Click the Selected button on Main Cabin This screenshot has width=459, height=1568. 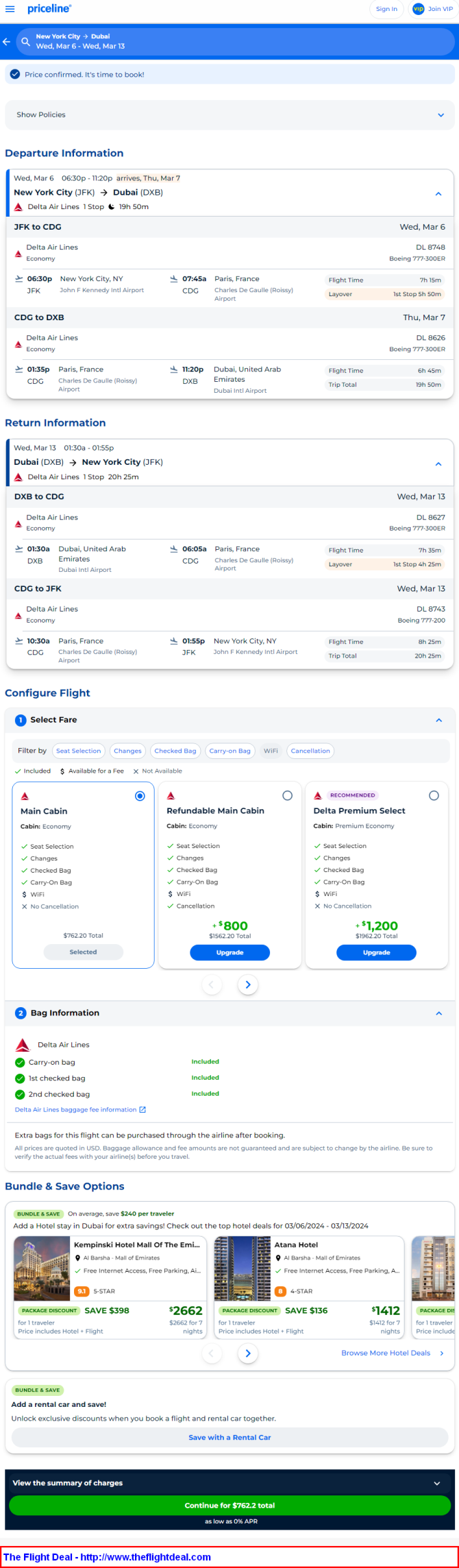[83, 952]
